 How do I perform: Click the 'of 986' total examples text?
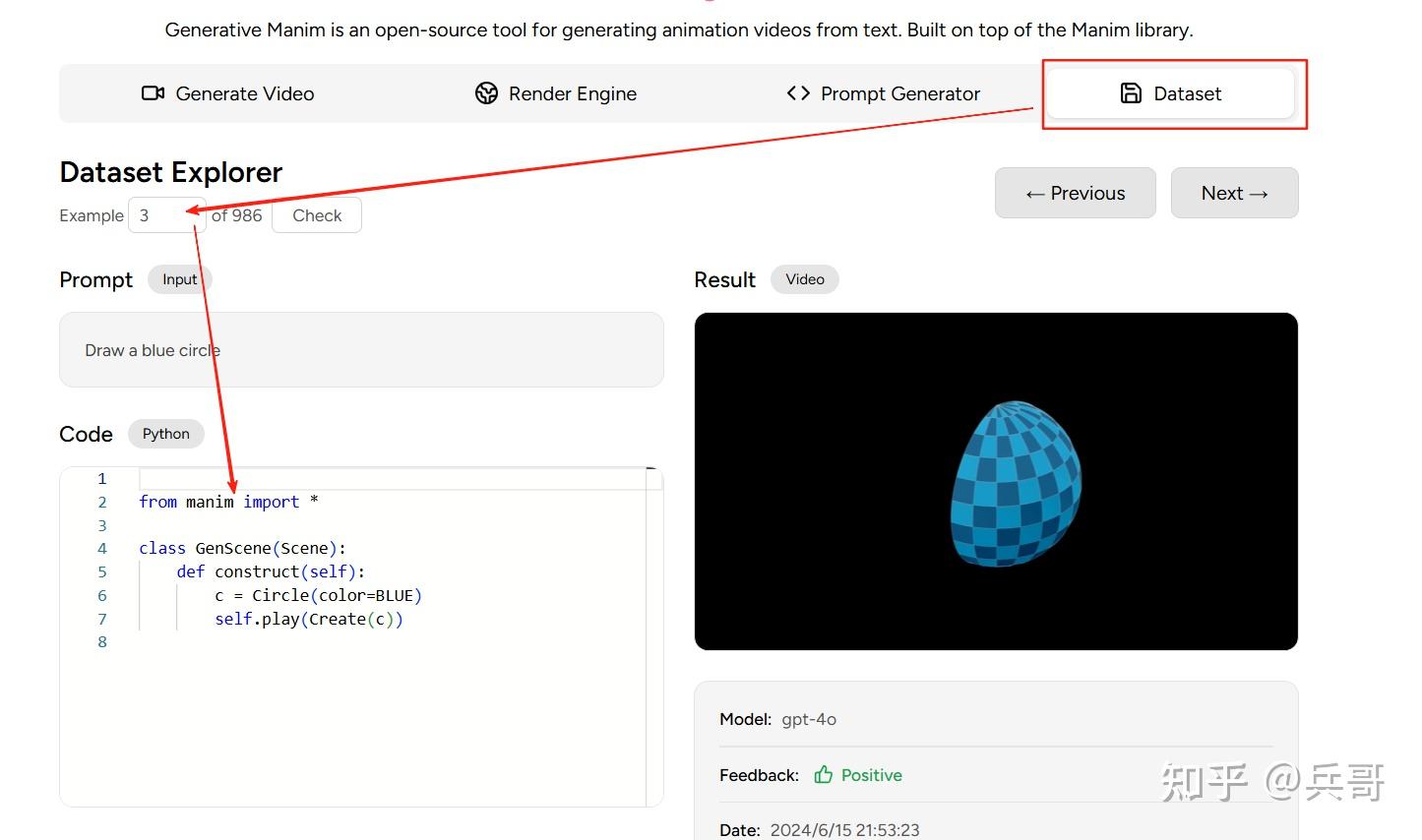tap(236, 215)
